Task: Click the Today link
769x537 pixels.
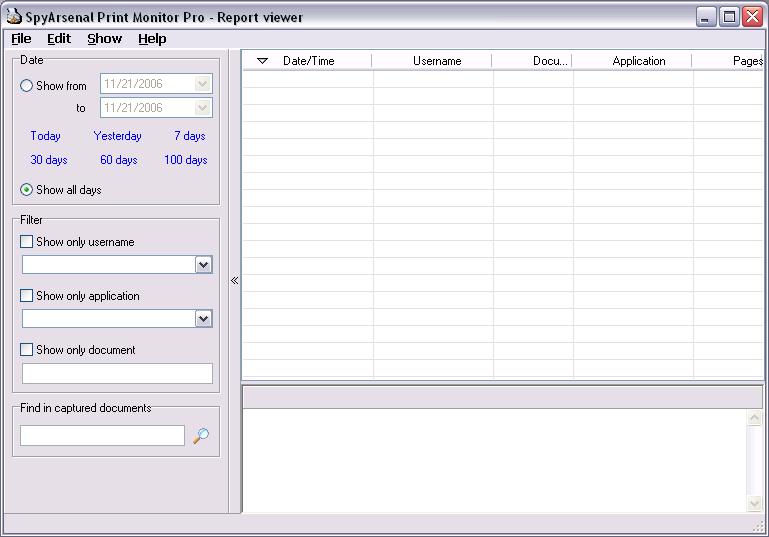Action: coord(46,136)
